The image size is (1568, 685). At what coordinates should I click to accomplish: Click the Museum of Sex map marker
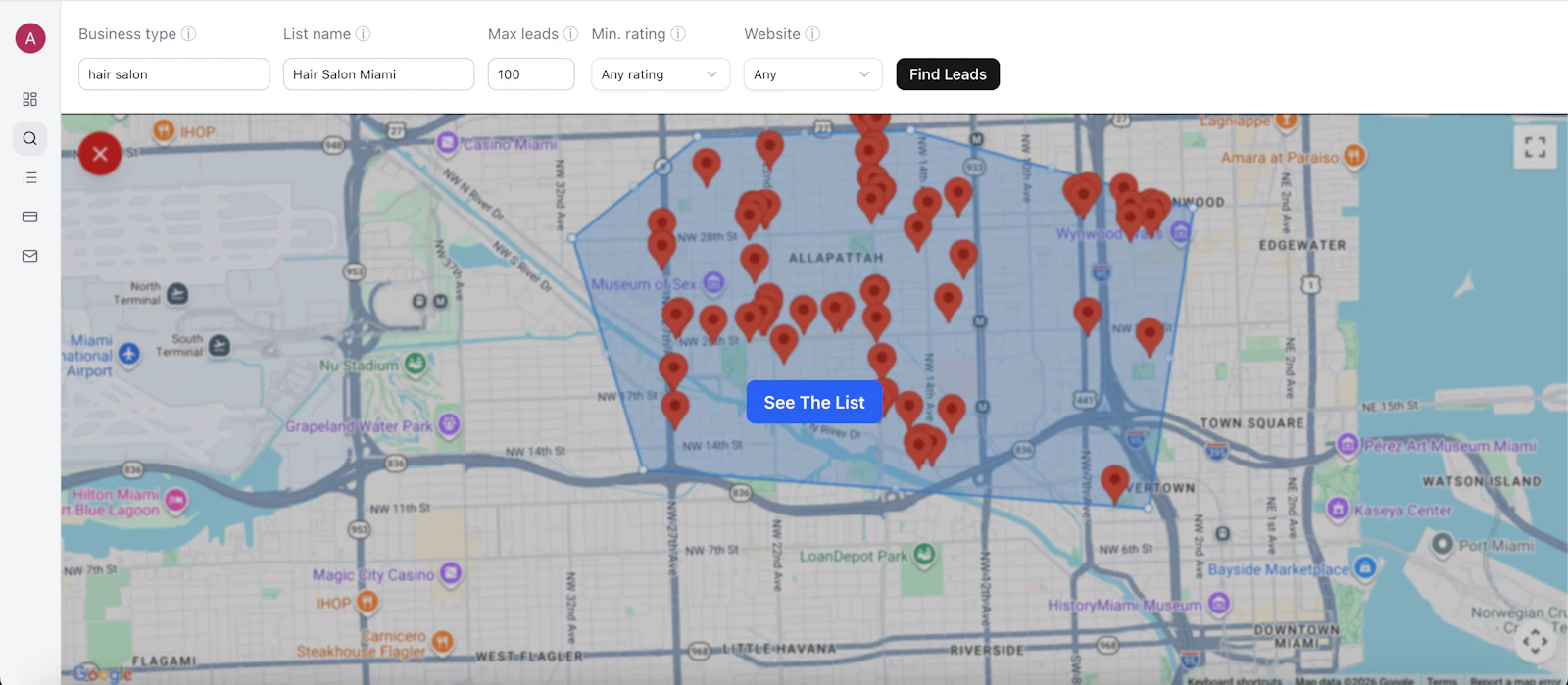point(714,283)
